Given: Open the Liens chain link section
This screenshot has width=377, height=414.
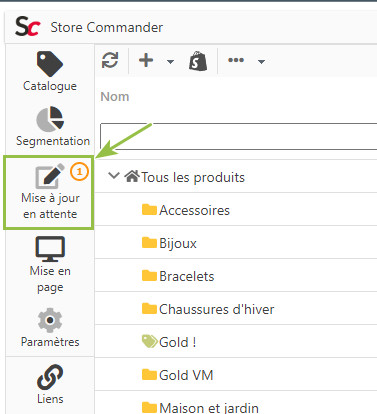Looking at the screenshot, I should (x=50, y=384).
